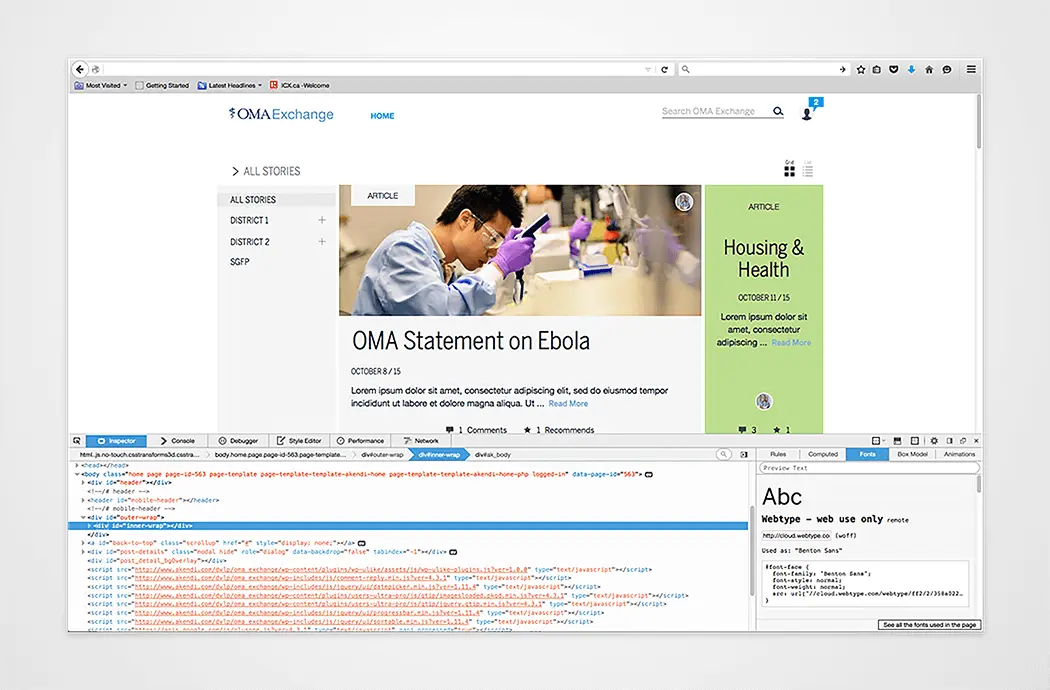
Task: Toggle the devtools split console icon
Action: (x=897, y=441)
